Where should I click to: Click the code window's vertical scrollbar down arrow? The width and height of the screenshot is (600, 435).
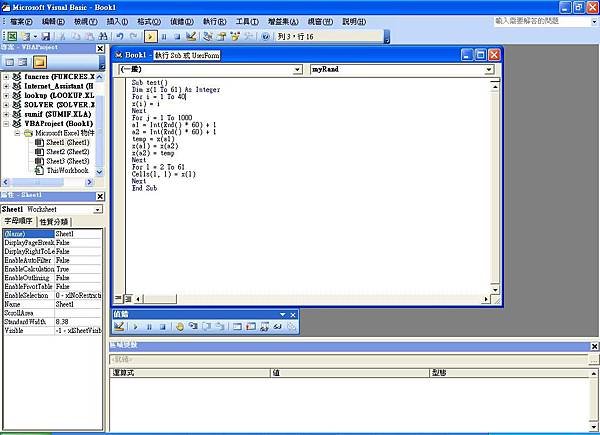(x=495, y=290)
